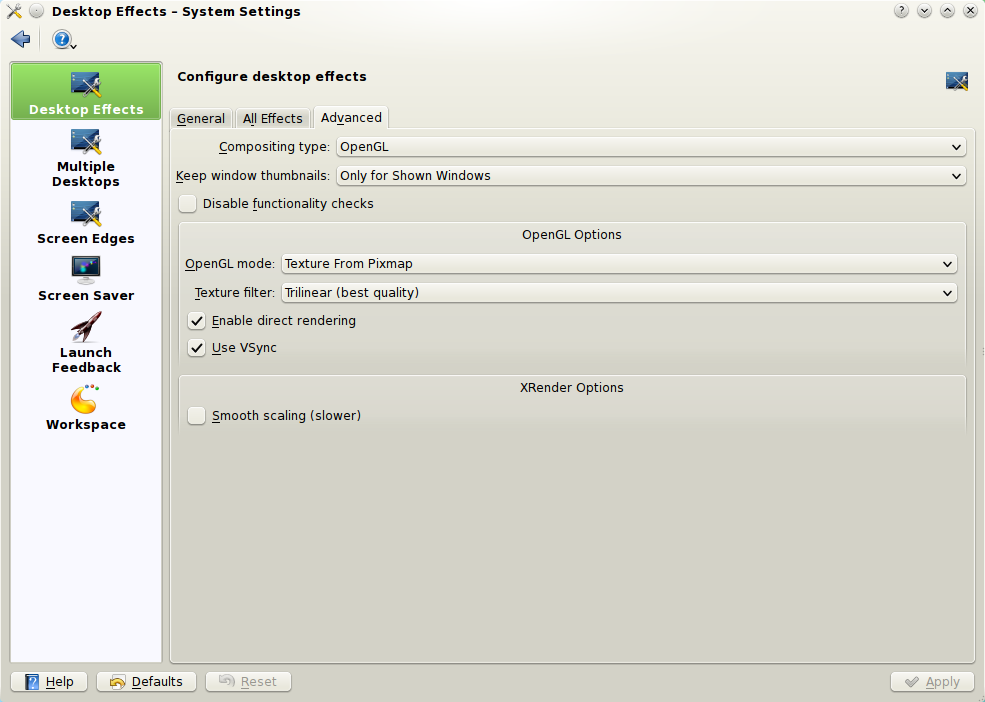Enable Smooth scaling (slower) option
The width and height of the screenshot is (985, 702).
pos(197,415)
